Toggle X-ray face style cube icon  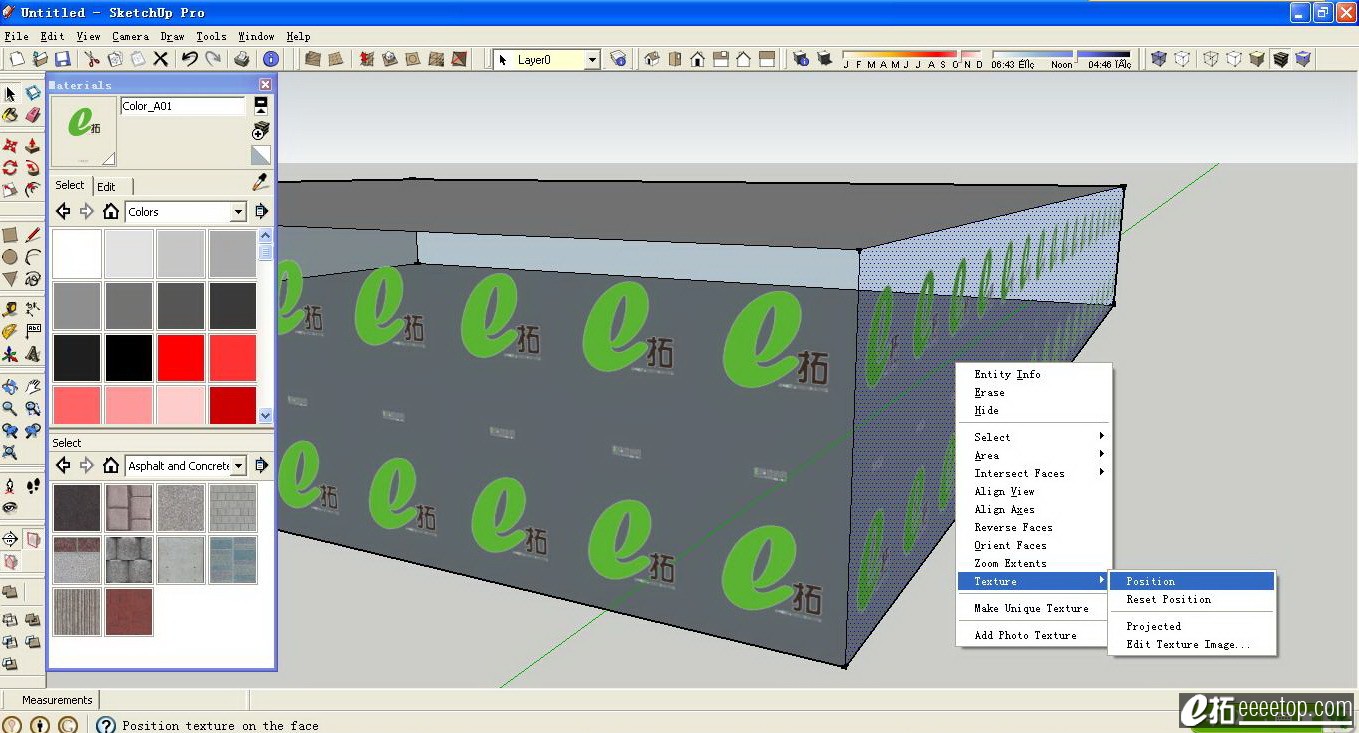pos(1159,60)
